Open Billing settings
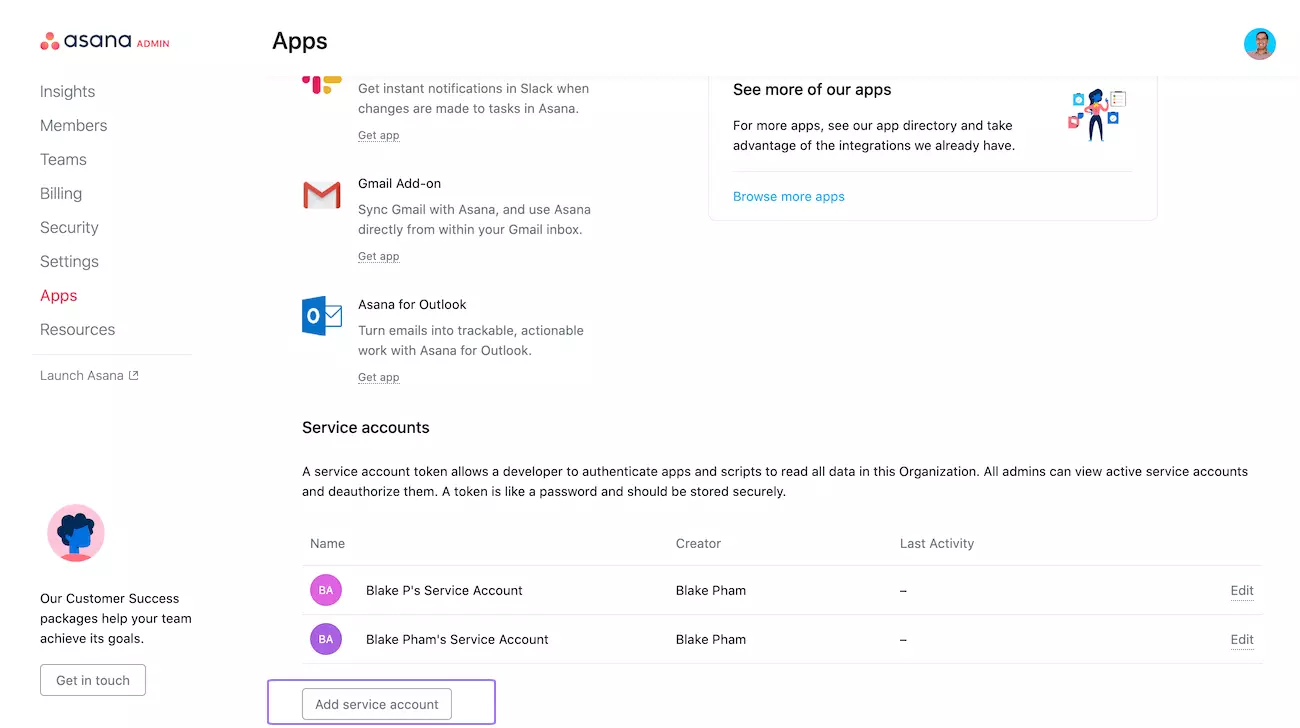The image size is (1300, 728). 61,193
